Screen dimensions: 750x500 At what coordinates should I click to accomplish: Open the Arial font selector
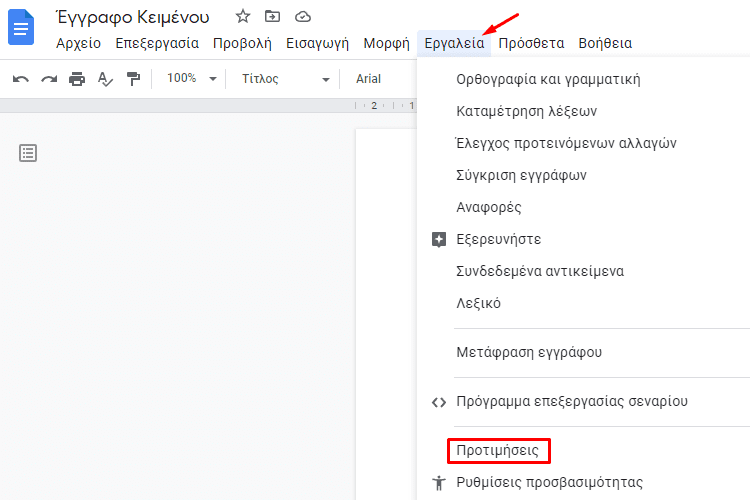point(368,78)
